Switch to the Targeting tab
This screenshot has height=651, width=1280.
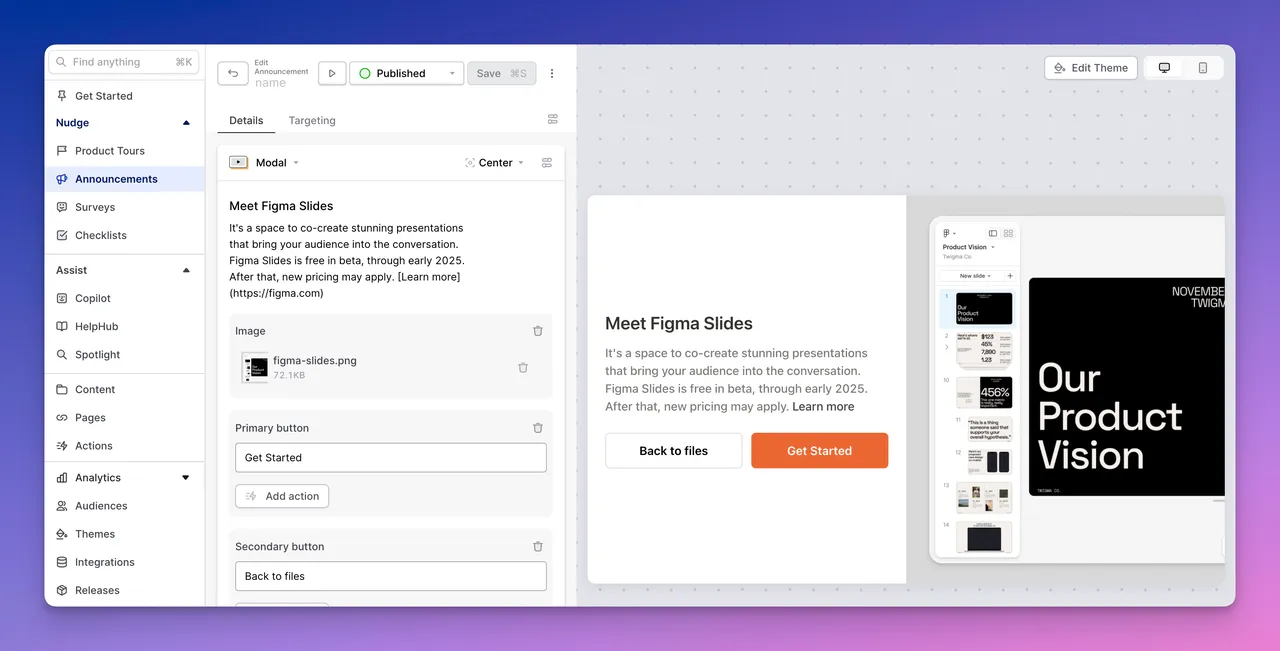[312, 120]
